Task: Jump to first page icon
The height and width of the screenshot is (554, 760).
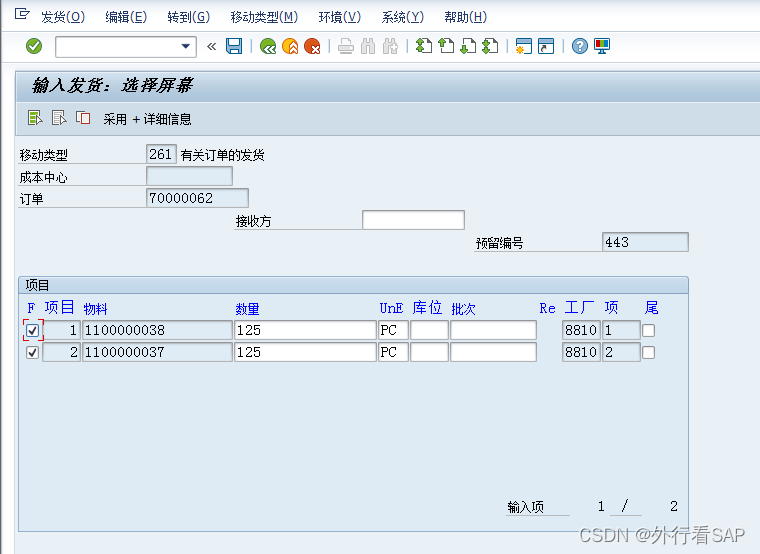Action: [424, 47]
